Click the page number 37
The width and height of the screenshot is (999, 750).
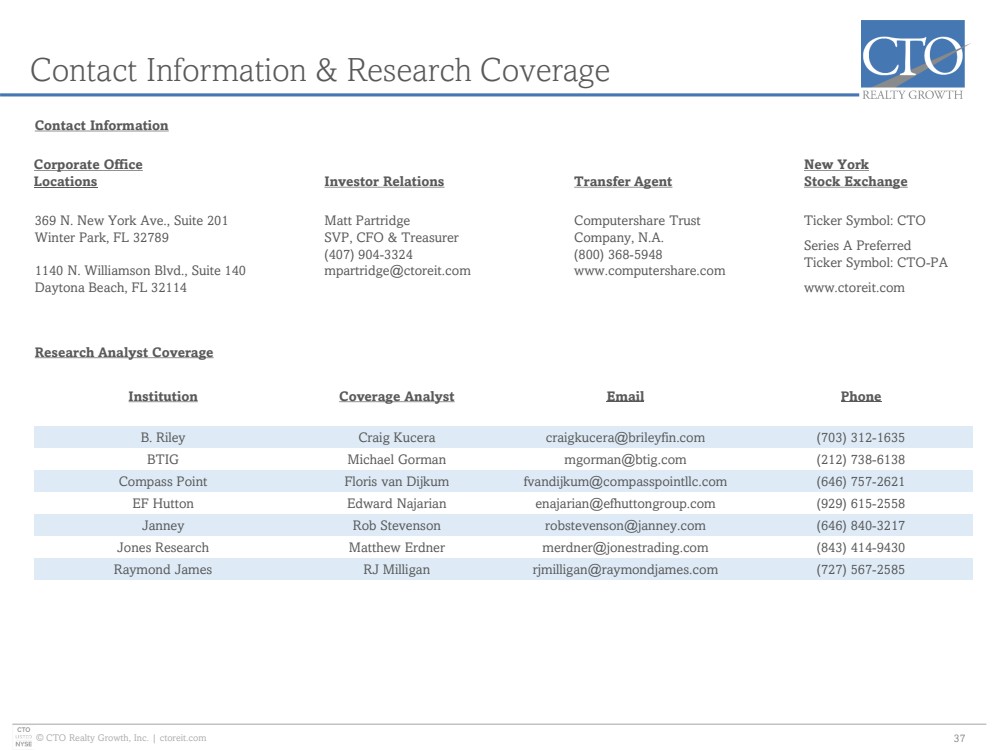[x=959, y=738]
